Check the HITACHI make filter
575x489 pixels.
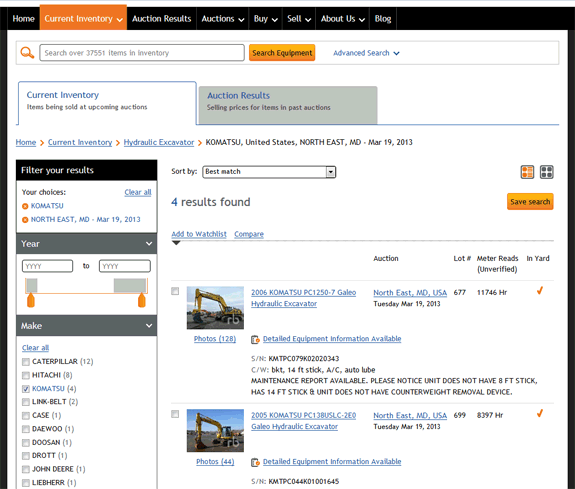click(x=26, y=375)
